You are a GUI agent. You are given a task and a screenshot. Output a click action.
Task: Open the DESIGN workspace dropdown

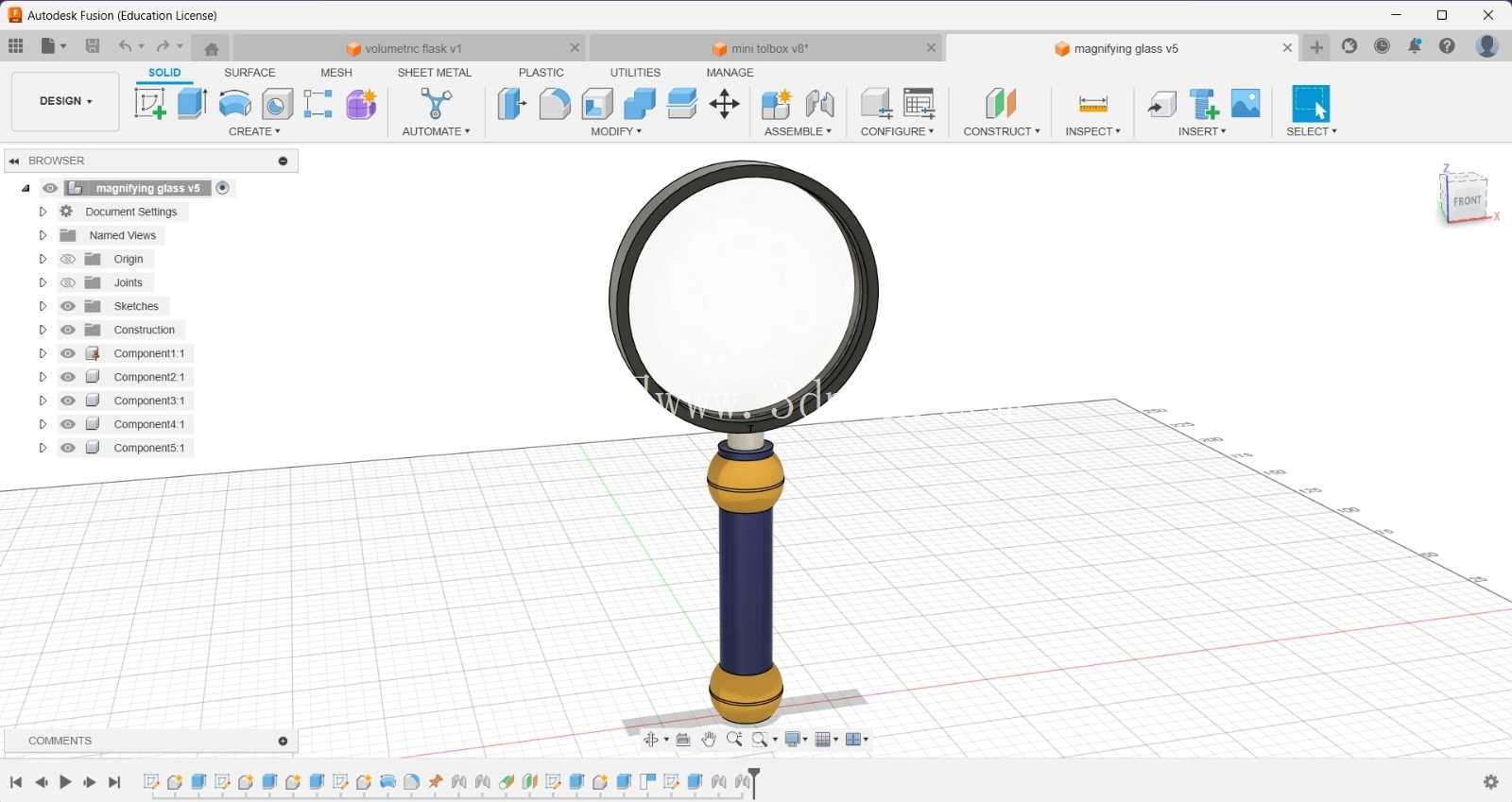[x=65, y=101]
